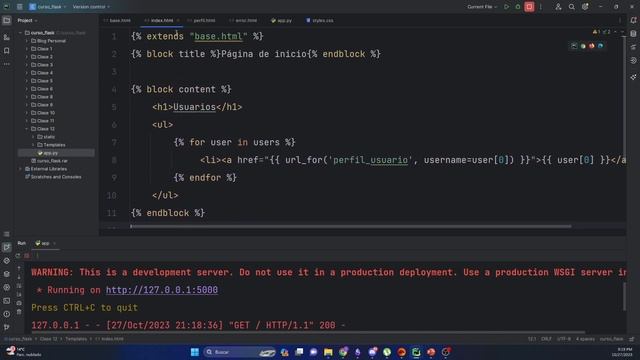
Task: Open the Project tool window icon
Action: tap(7, 20)
